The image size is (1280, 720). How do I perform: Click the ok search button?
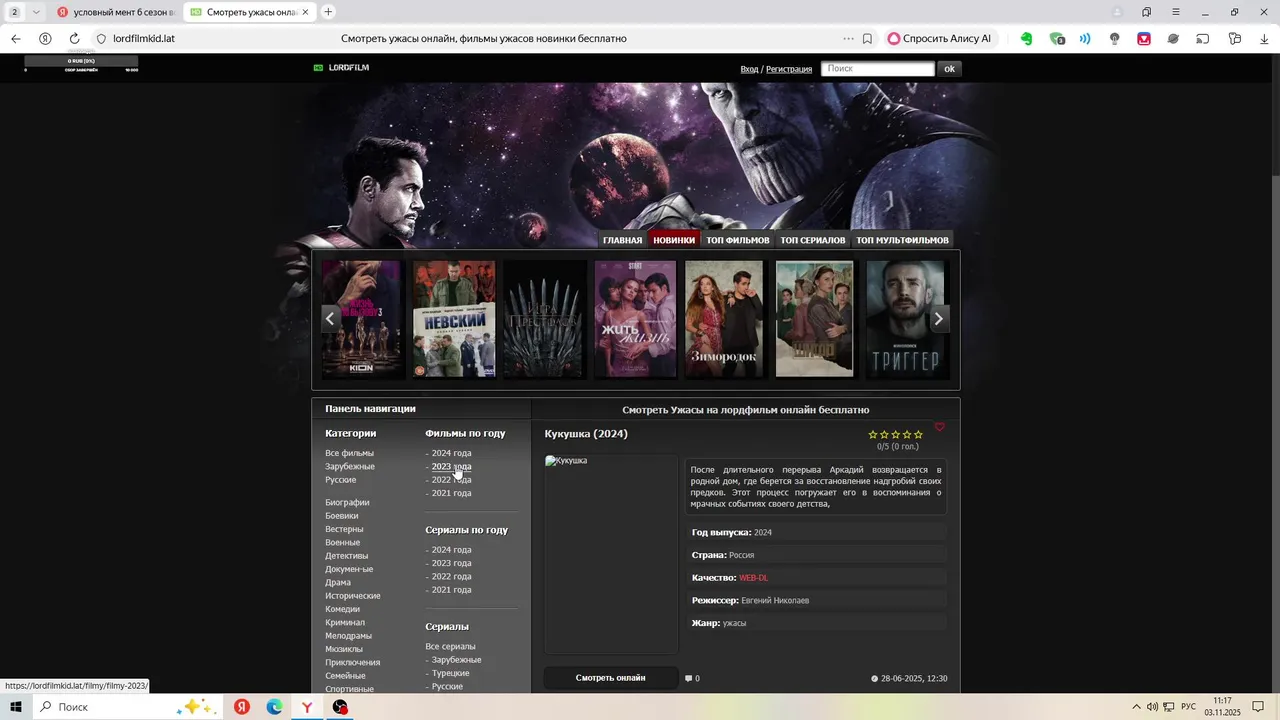(x=949, y=69)
